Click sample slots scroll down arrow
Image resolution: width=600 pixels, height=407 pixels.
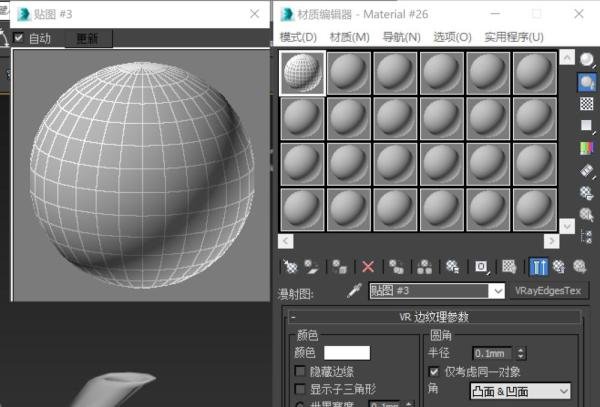[x=567, y=226]
